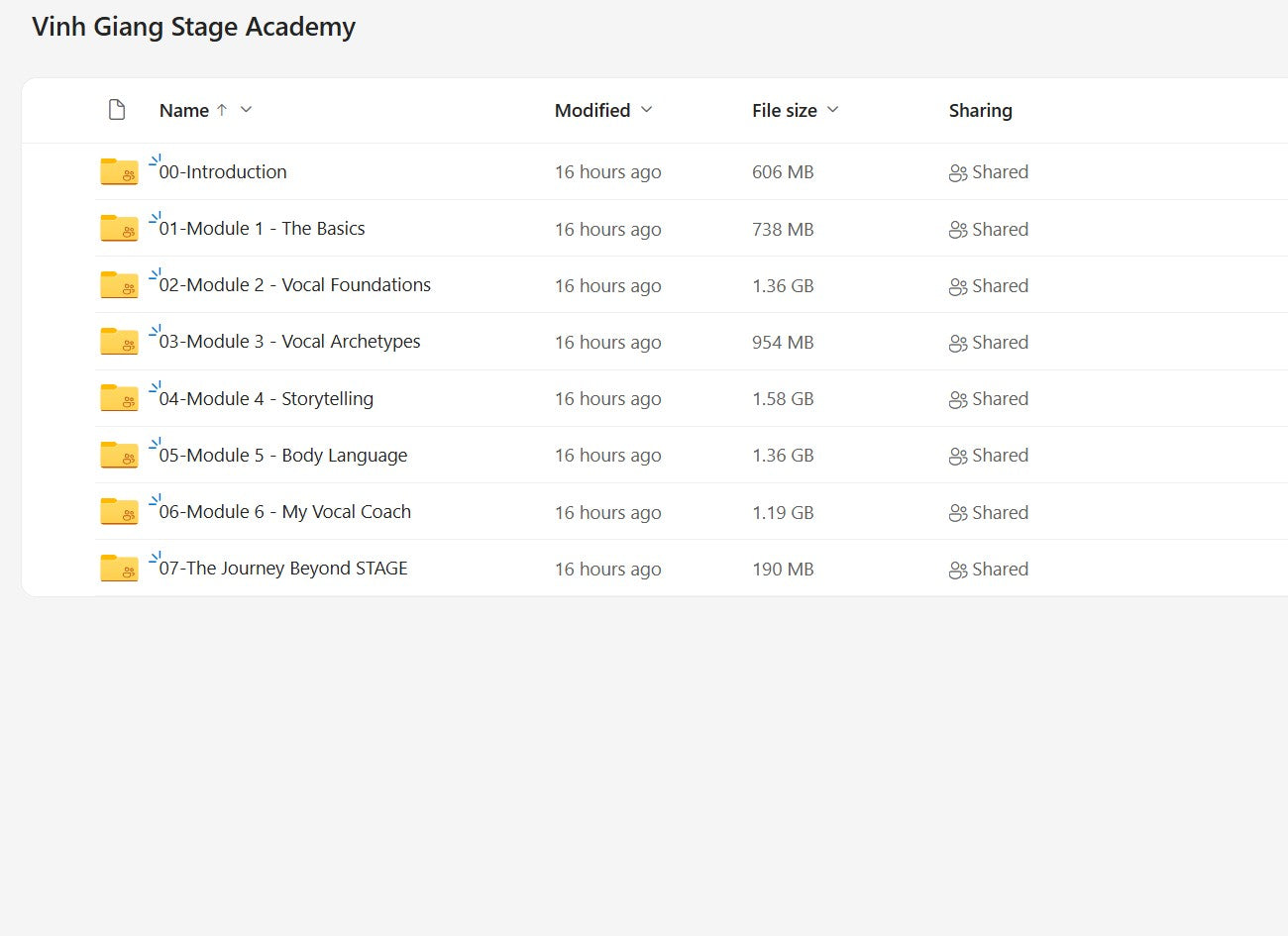The width and height of the screenshot is (1288, 936).
Task: Click the 00-Introduction folder icon
Action: click(119, 172)
